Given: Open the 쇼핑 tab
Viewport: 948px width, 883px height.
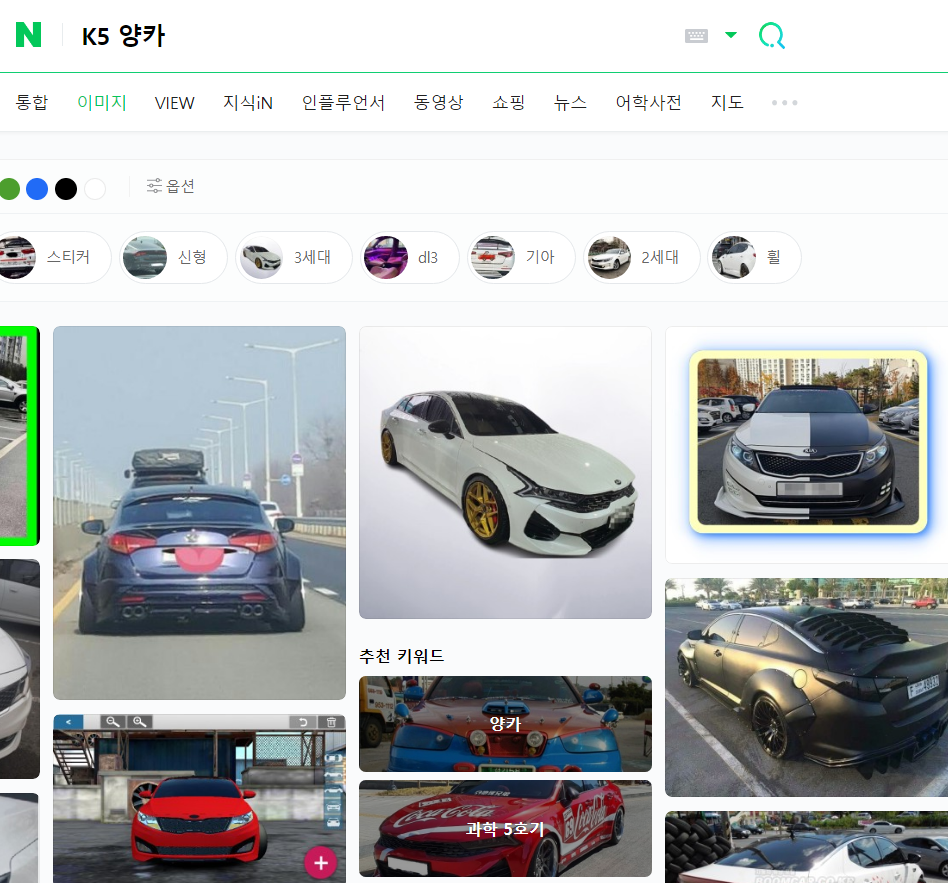Looking at the screenshot, I should coord(508,102).
